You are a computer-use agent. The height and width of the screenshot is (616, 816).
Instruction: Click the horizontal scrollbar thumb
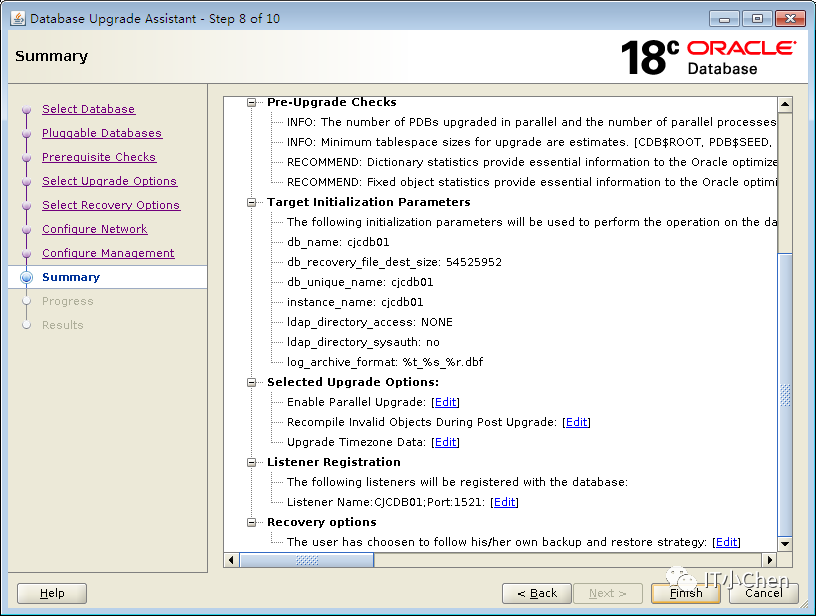pyautogui.click(x=307, y=560)
